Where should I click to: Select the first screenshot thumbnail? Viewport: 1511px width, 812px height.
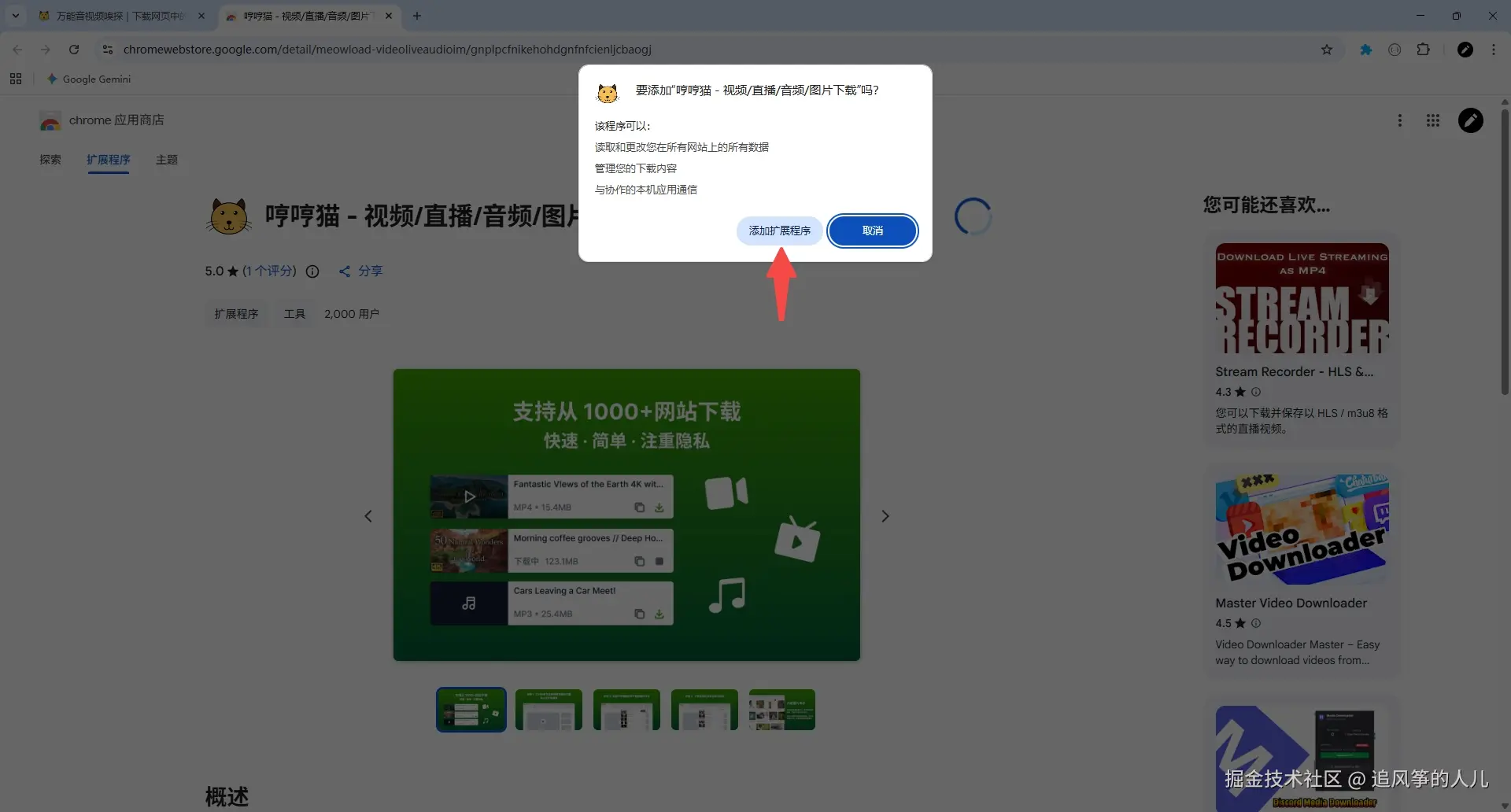tap(471, 710)
